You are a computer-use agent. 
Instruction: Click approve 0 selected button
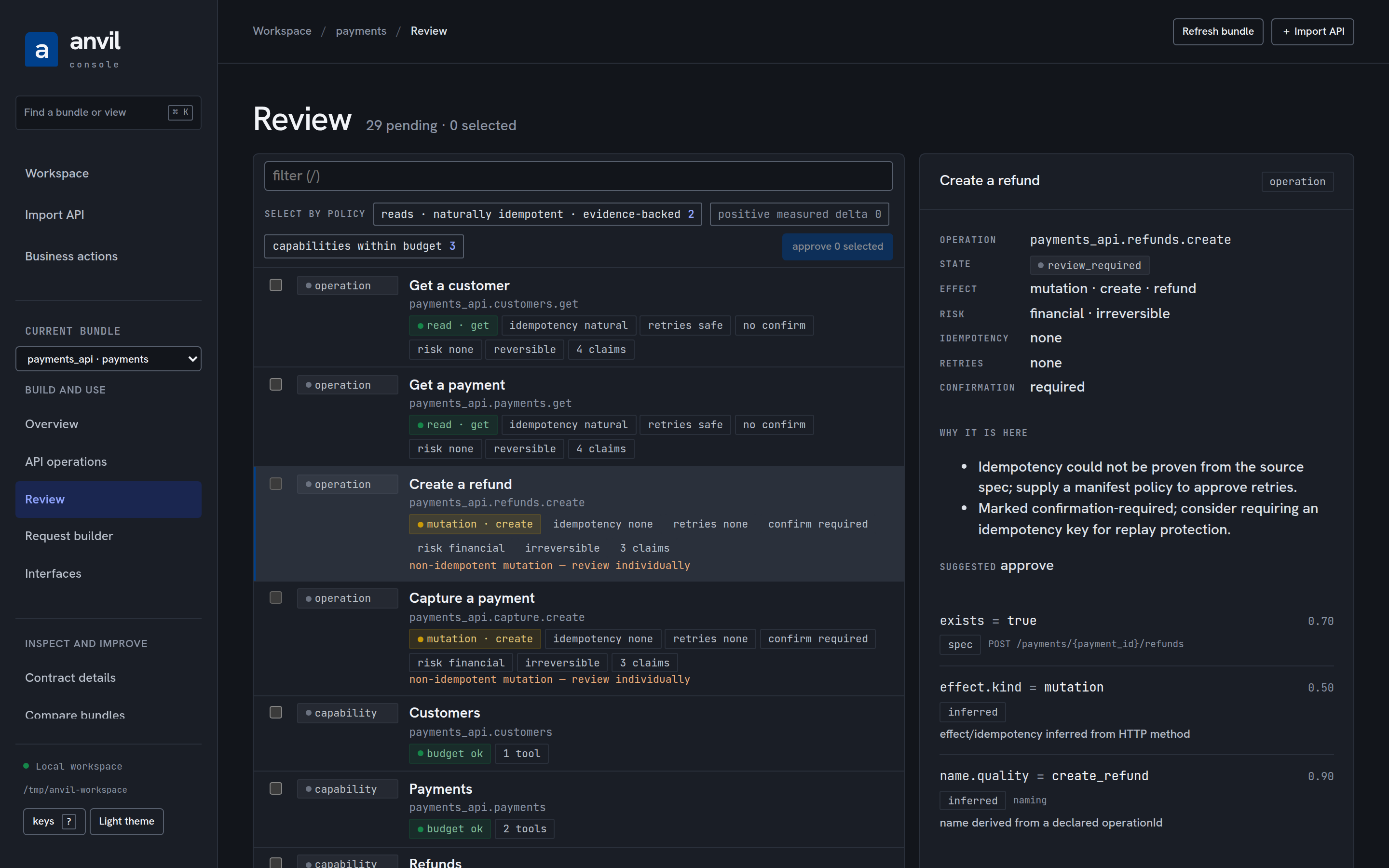pyautogui.click(x=837, y=246)
